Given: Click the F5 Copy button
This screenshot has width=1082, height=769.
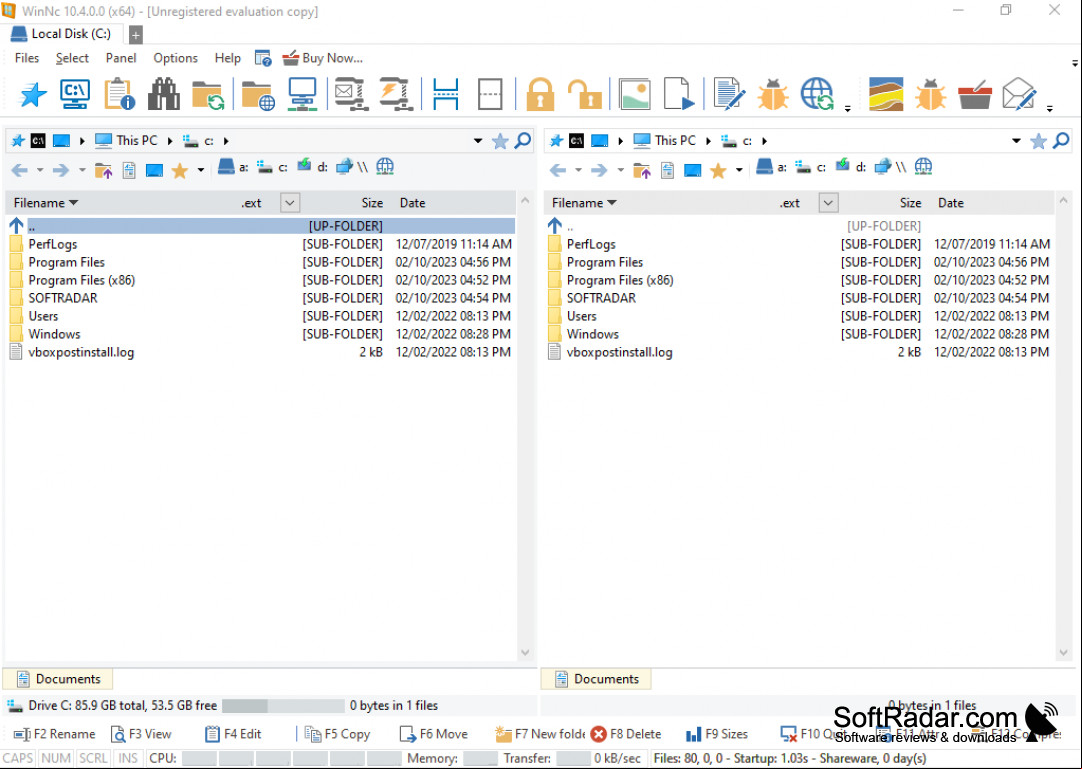Looking at the screenshot, I should pyautogui.click(x=338, y=734).
